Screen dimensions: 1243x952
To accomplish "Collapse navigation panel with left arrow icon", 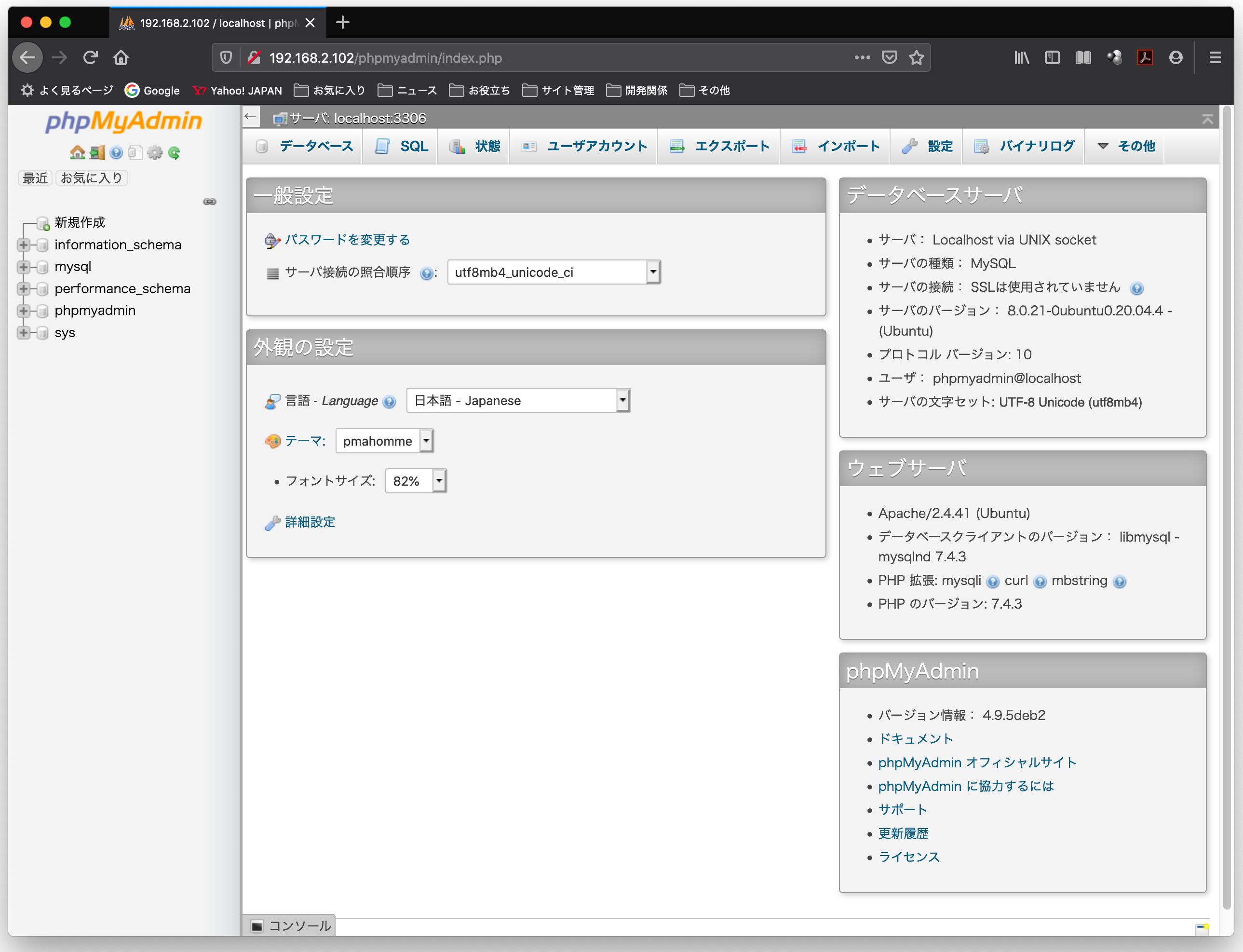I will click(x=250, y=117).
